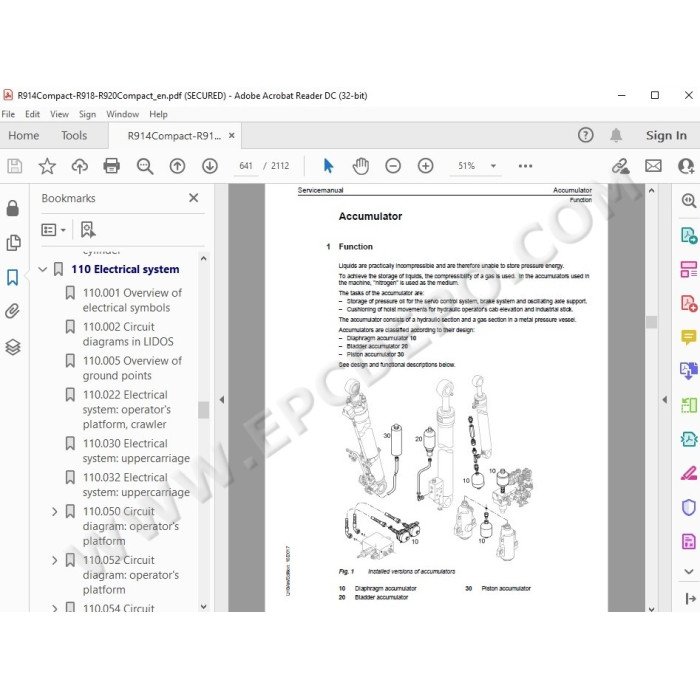Open the Help menu
This screenshot has height=700, width=700.
pos(158,114)
